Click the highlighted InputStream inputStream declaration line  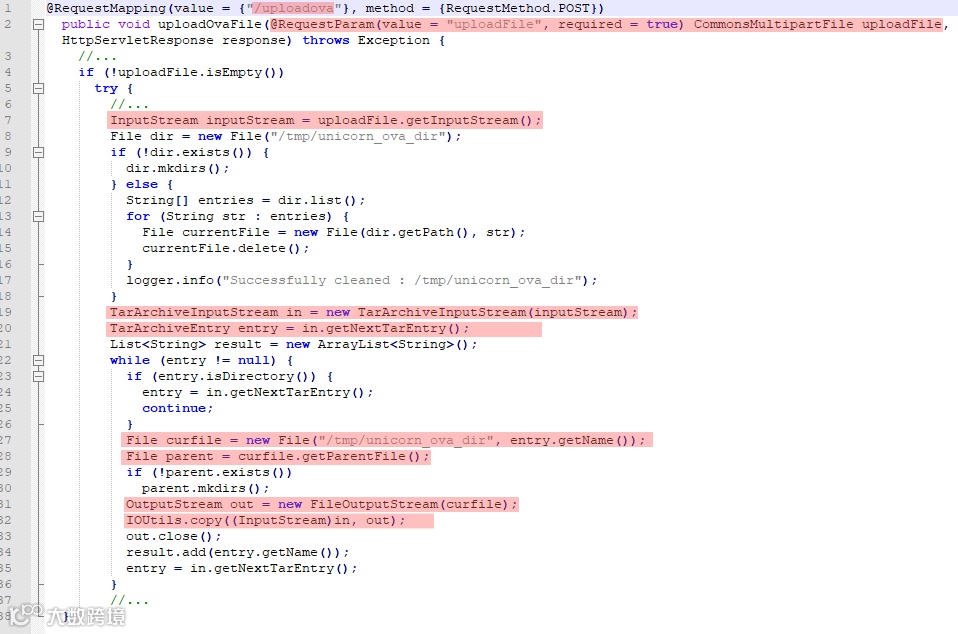325,120
